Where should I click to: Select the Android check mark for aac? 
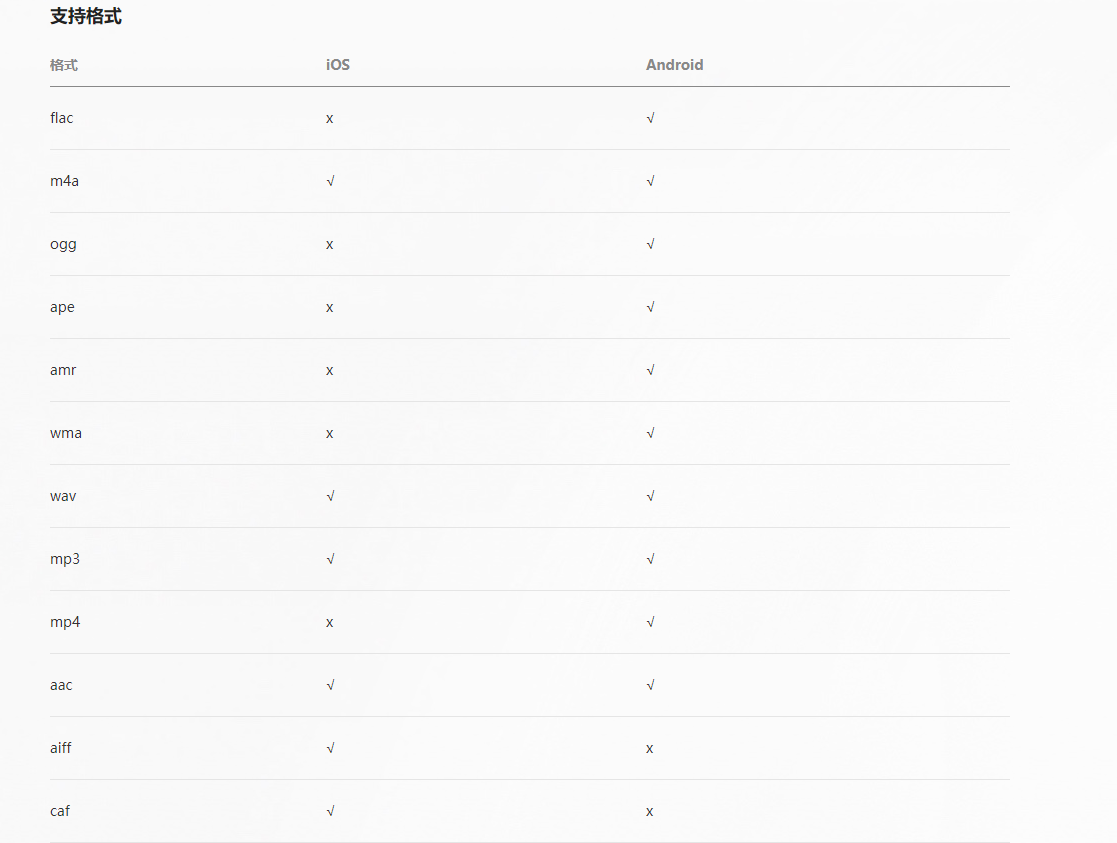pyautogui.click(x=650, y=685)
